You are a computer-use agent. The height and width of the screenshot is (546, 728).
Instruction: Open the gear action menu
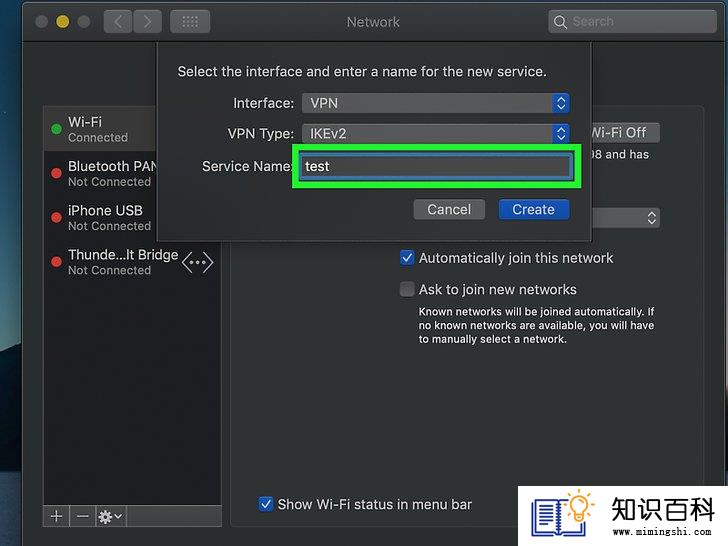point(110,516)
